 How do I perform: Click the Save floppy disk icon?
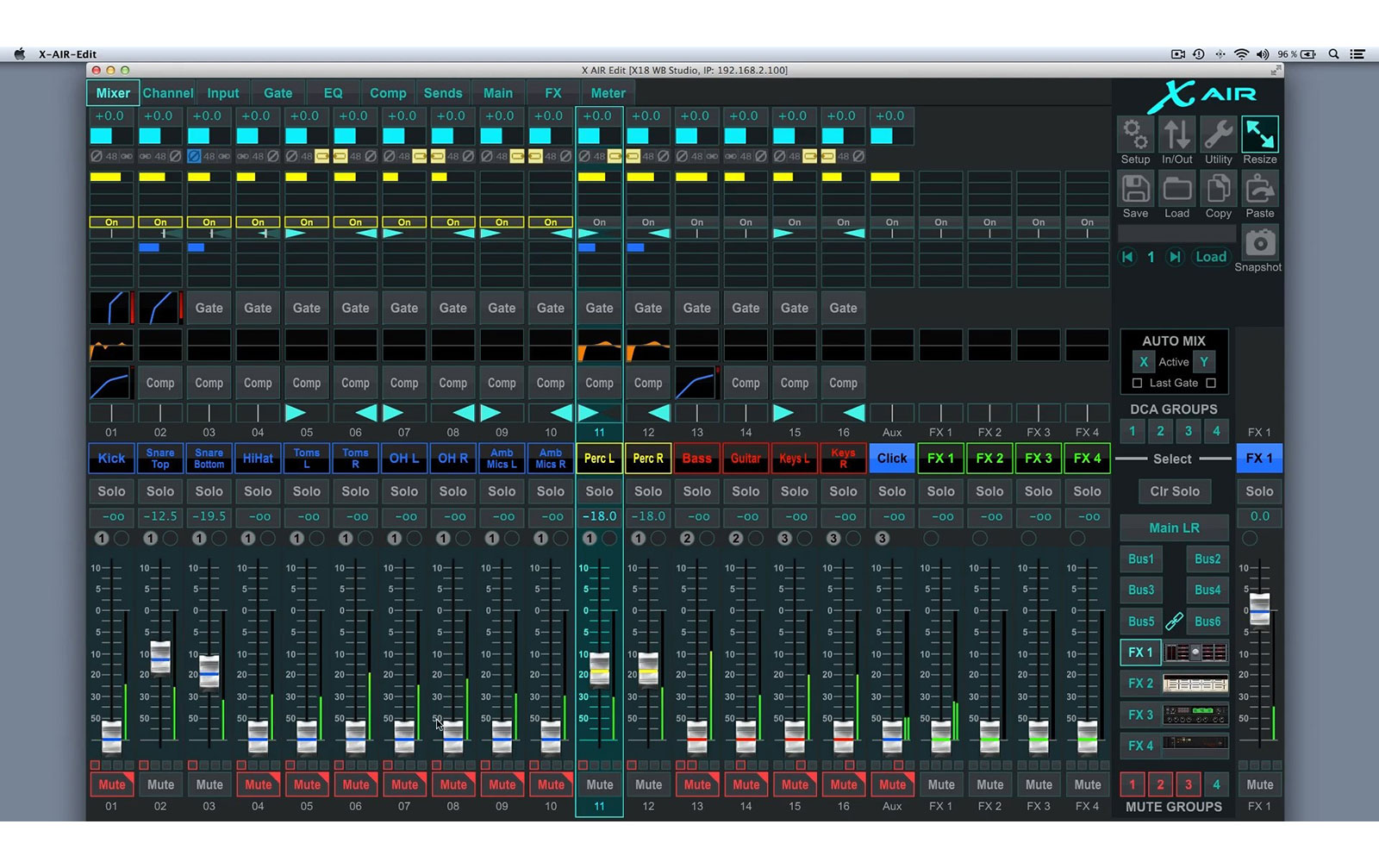coord(1135,189)
